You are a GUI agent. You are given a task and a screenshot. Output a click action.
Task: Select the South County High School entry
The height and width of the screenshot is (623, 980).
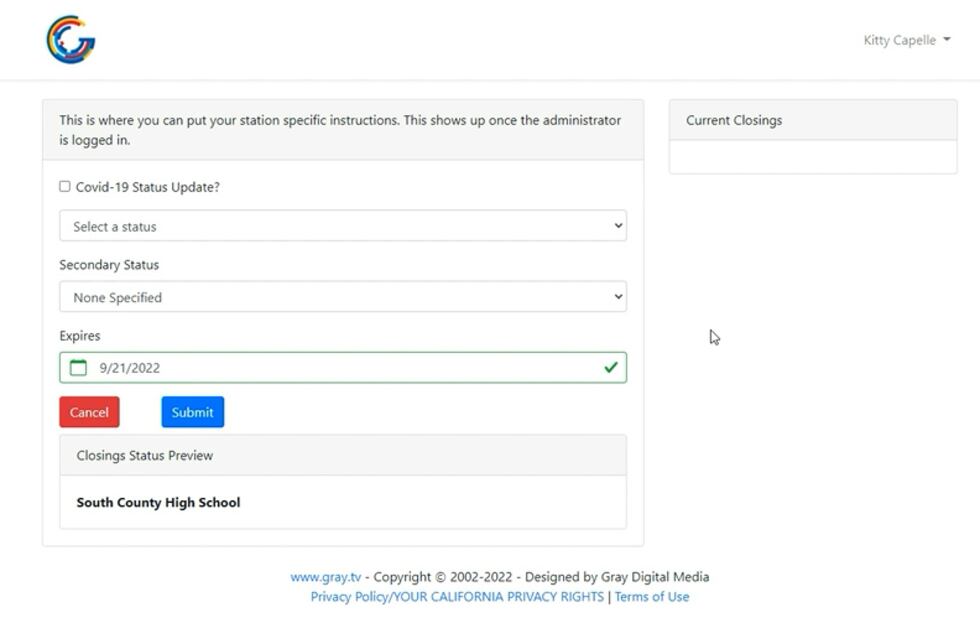(158, 503)
